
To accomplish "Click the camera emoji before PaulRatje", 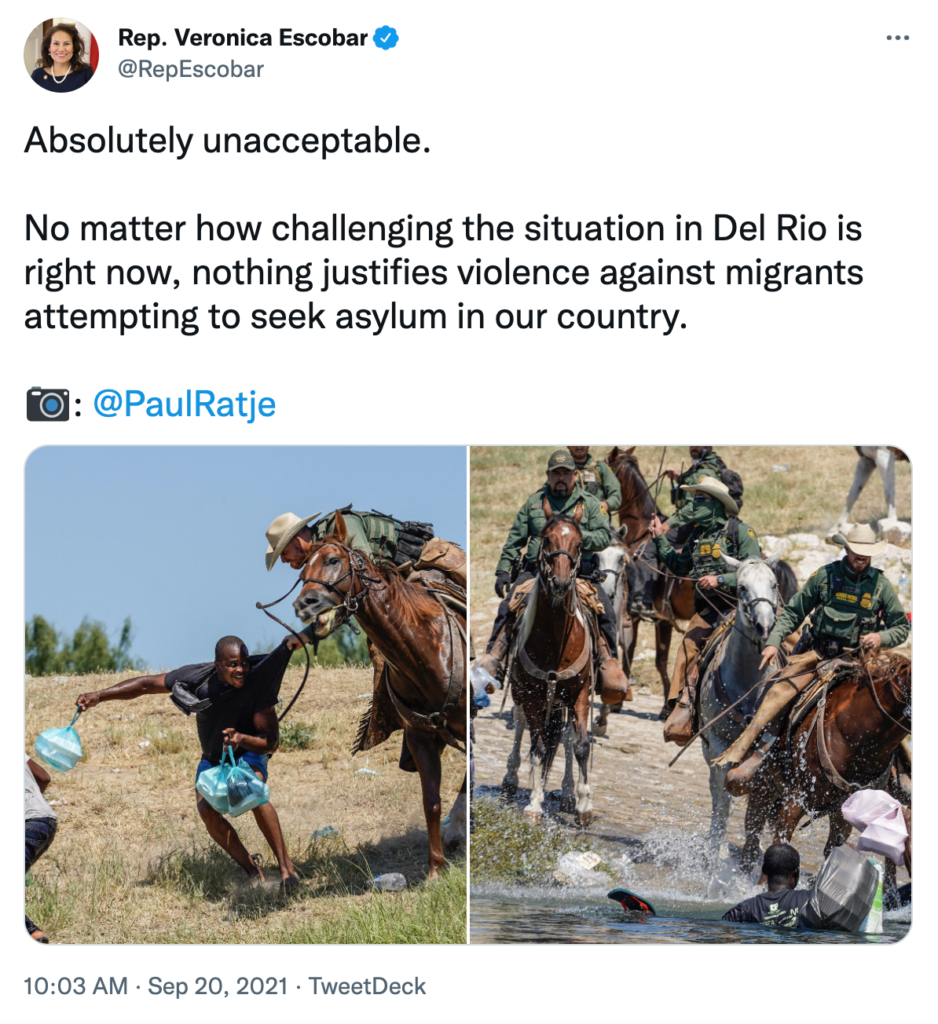I will click(48, 404).
